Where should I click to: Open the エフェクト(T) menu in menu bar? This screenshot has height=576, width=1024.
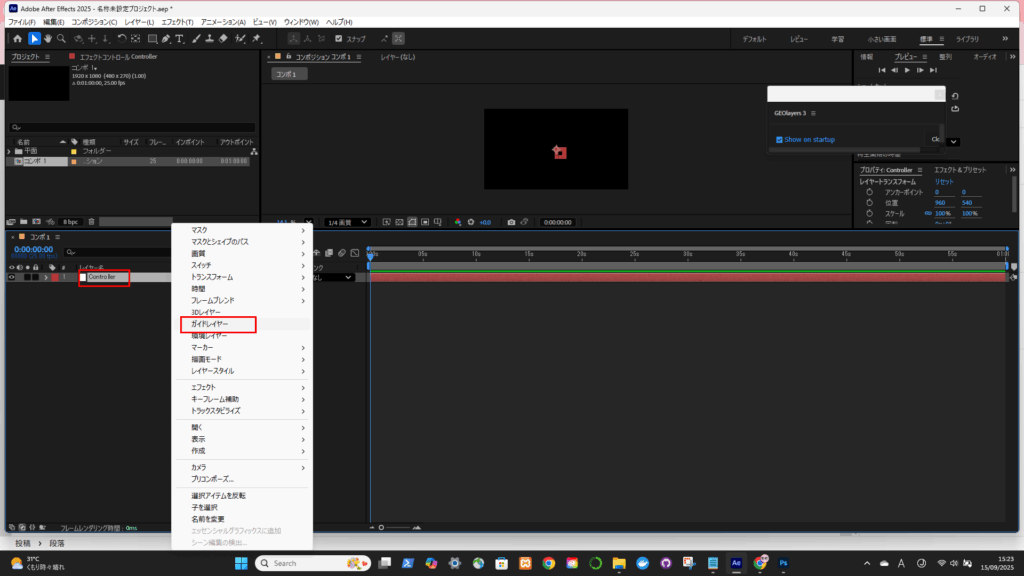tap(176, 22)
